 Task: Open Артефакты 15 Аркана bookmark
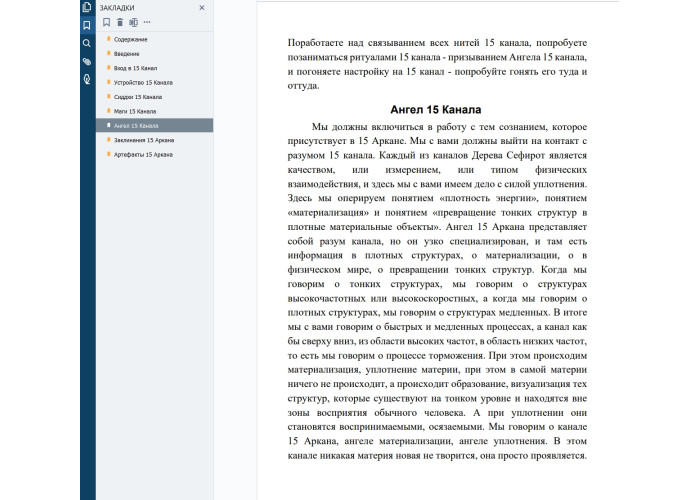(143, 155)
